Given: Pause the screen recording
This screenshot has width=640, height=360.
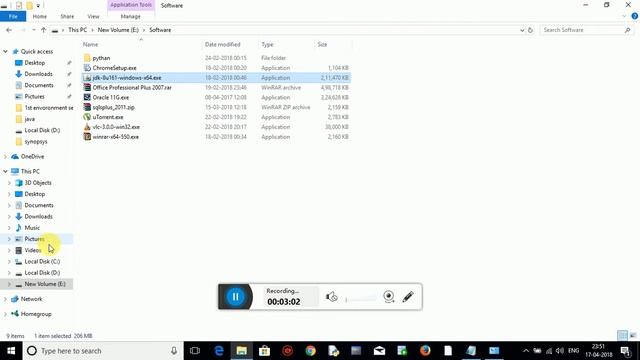Looking at the screenshot, I should coord(236,297).
